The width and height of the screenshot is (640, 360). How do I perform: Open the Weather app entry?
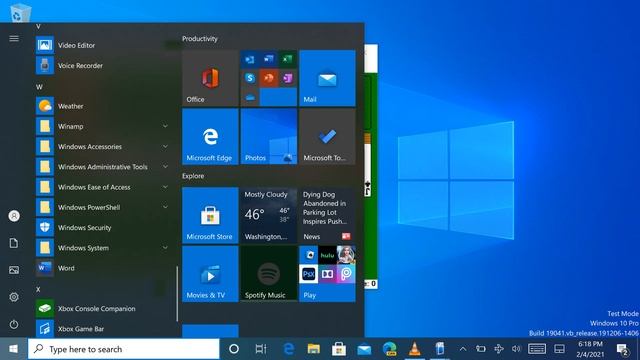tap(102, 106)
